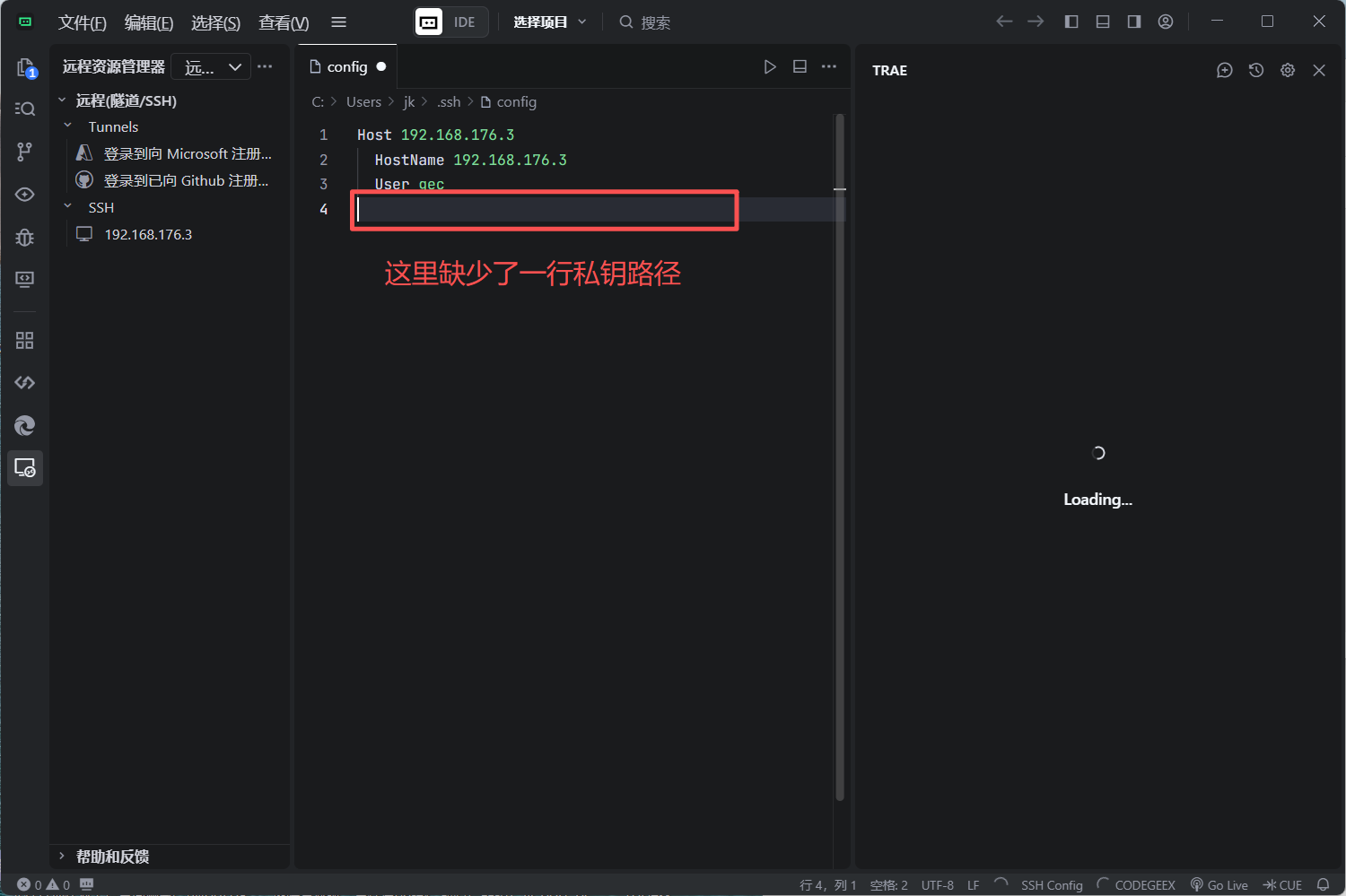Open TRAE chat history
The width and height of the screenshot is (1346, 896).
pos(1255,70)
